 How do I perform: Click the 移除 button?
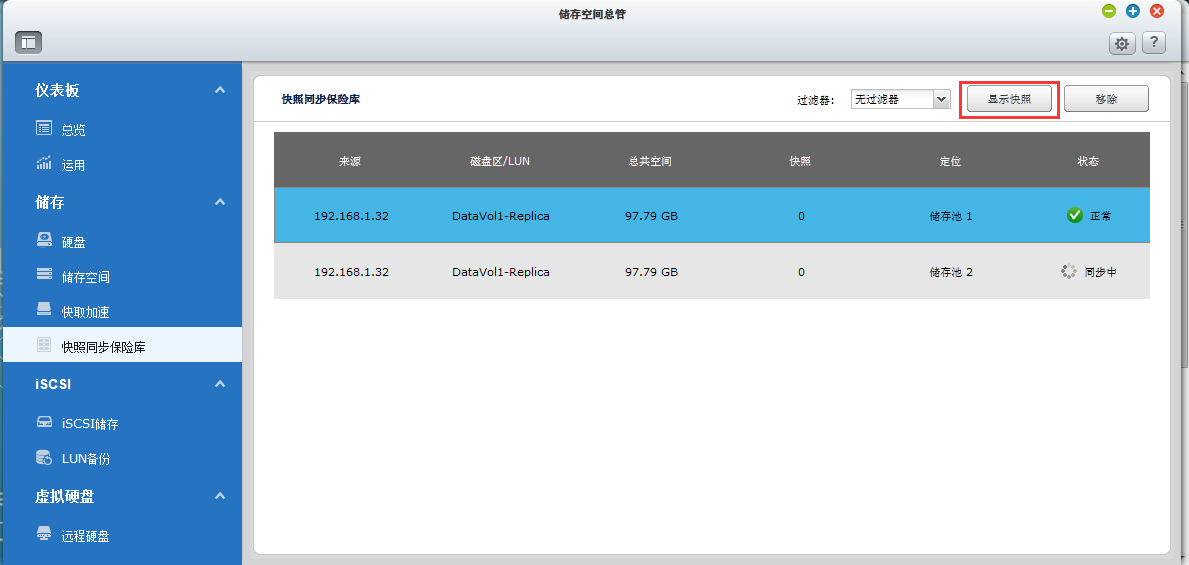1106,99
